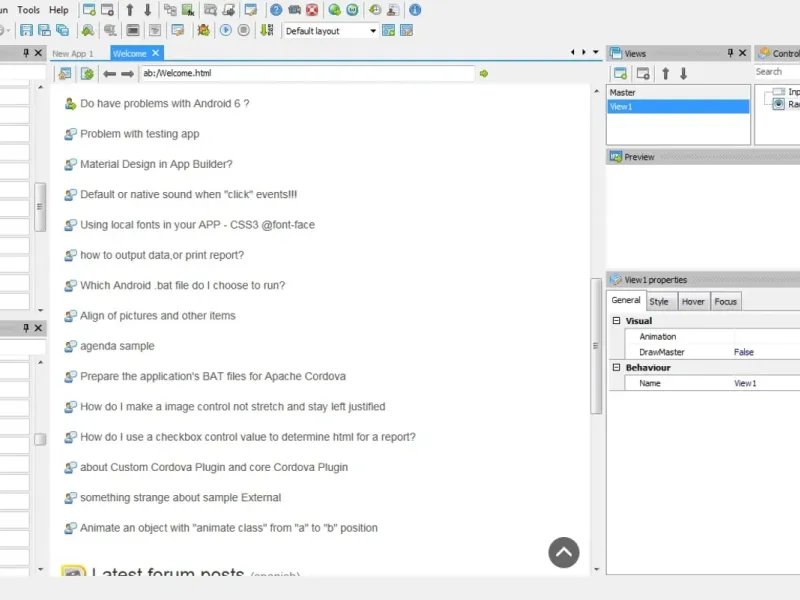Click the welcome page vertical scrollbar thumb

point(596,346)
